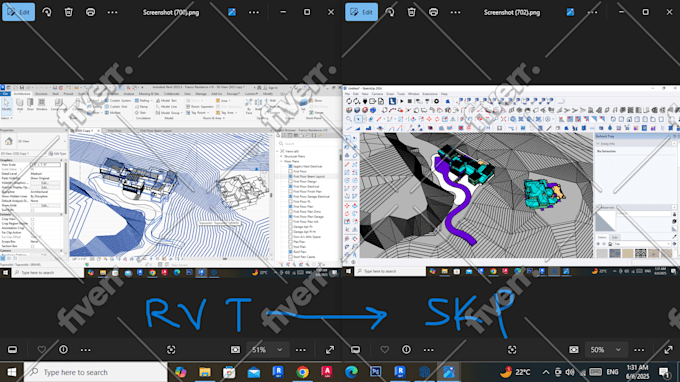Open bottom-left ellipsis menu in Screenshot (702) window
This screenshot has width=680, height=382.
(x=428, y=350)
